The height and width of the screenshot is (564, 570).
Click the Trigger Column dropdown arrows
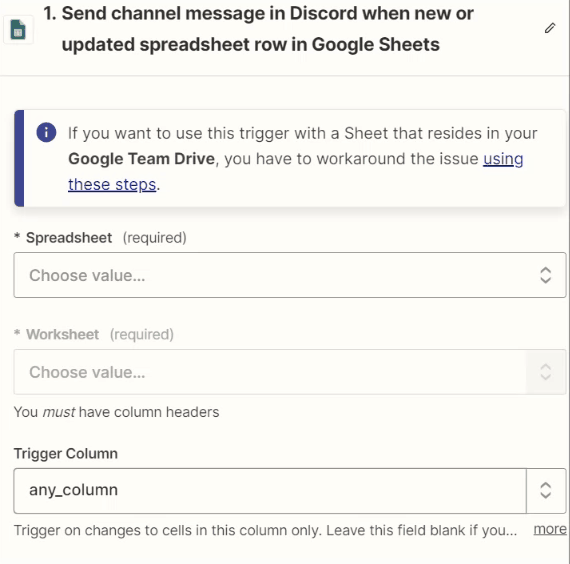pyautogui.click(x=546, y=491)
